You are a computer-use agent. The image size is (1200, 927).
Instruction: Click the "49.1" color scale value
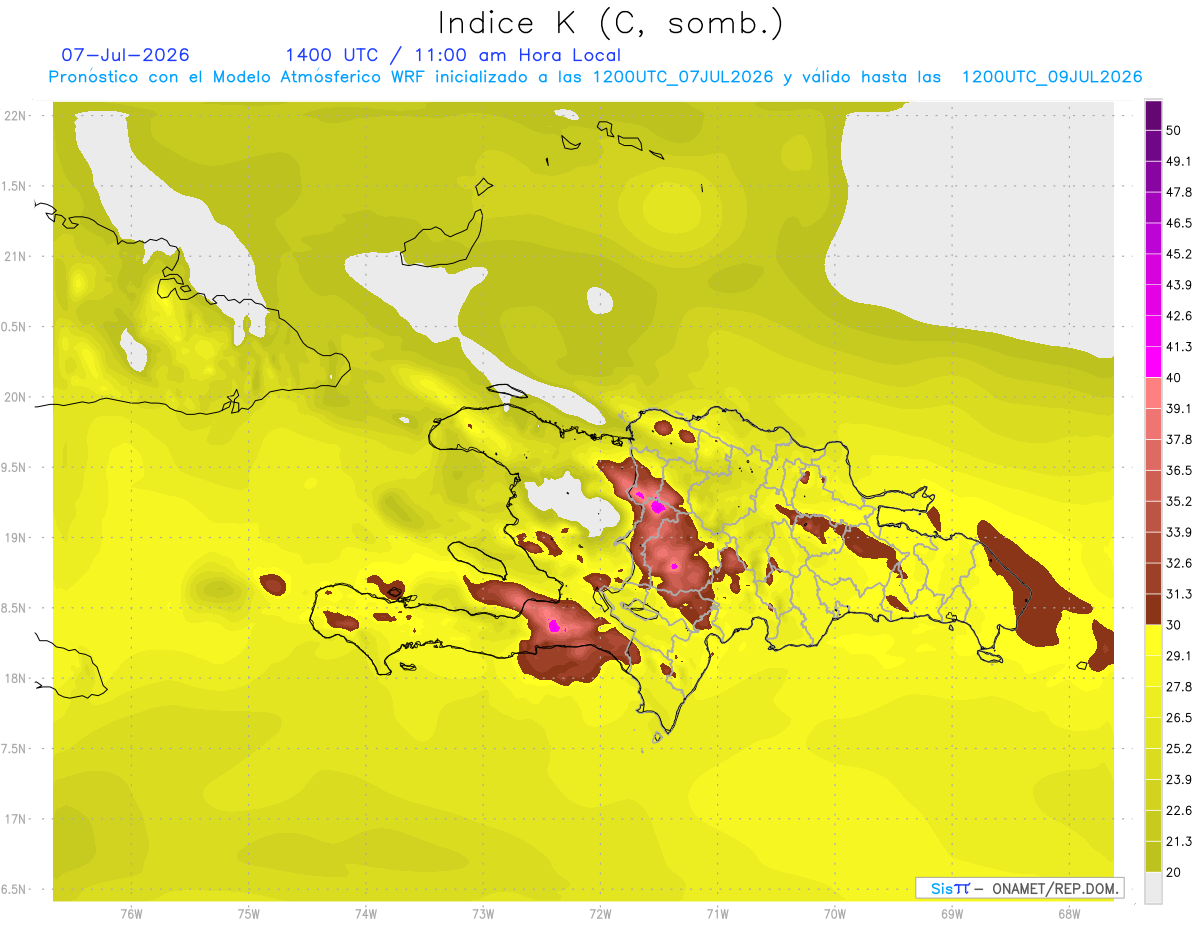point(1179,161)
